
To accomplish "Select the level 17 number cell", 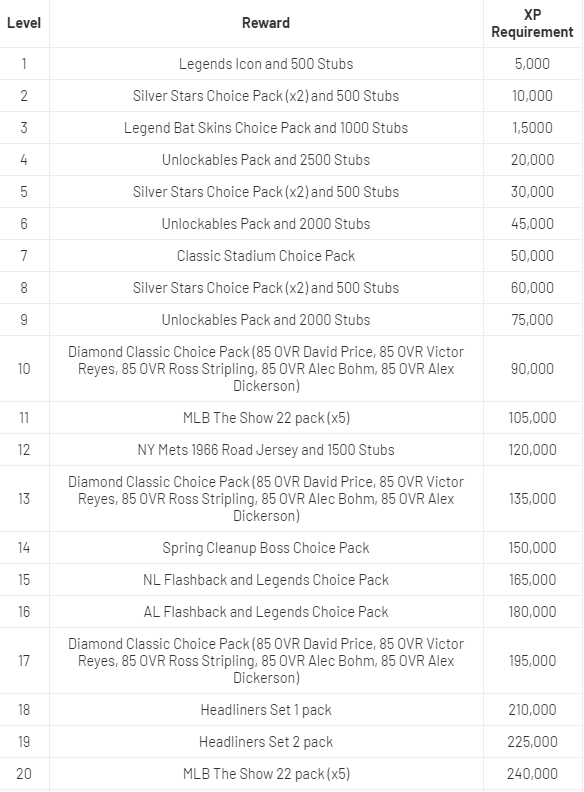I will (x=24, y=661).
